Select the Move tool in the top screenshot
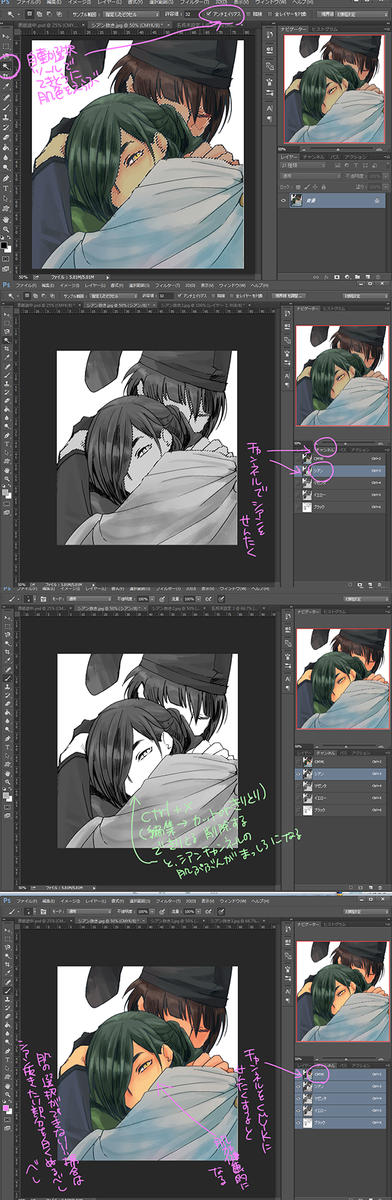 (7, 36)
